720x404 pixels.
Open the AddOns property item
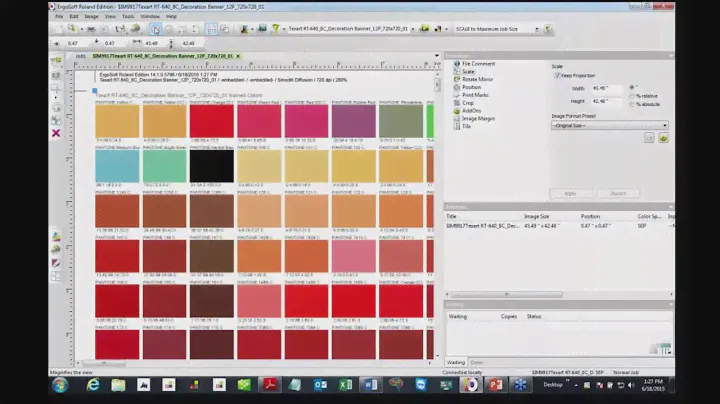click(473, 111)
